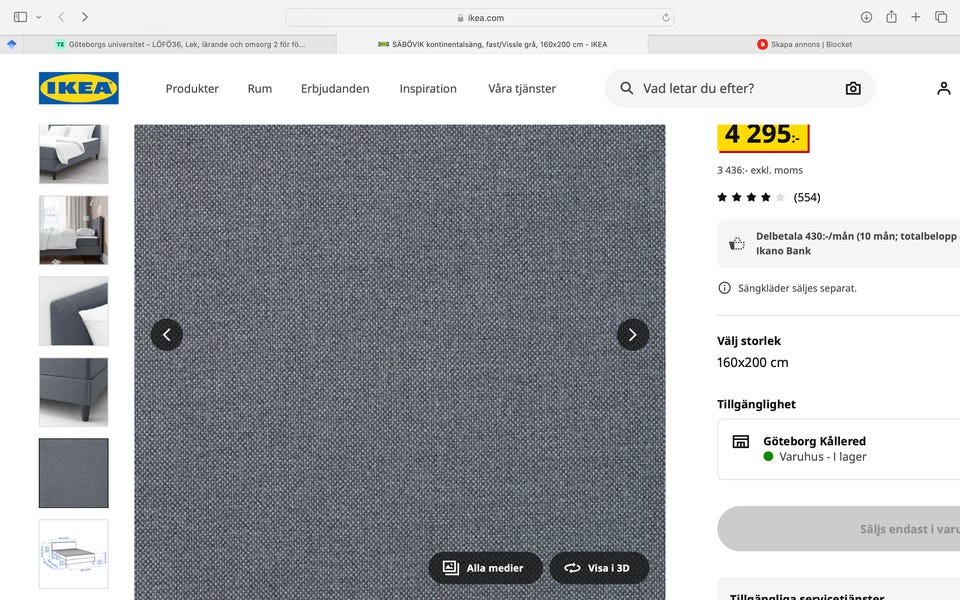Open the user account profile icon
The image size is (960, 600).
943,88
